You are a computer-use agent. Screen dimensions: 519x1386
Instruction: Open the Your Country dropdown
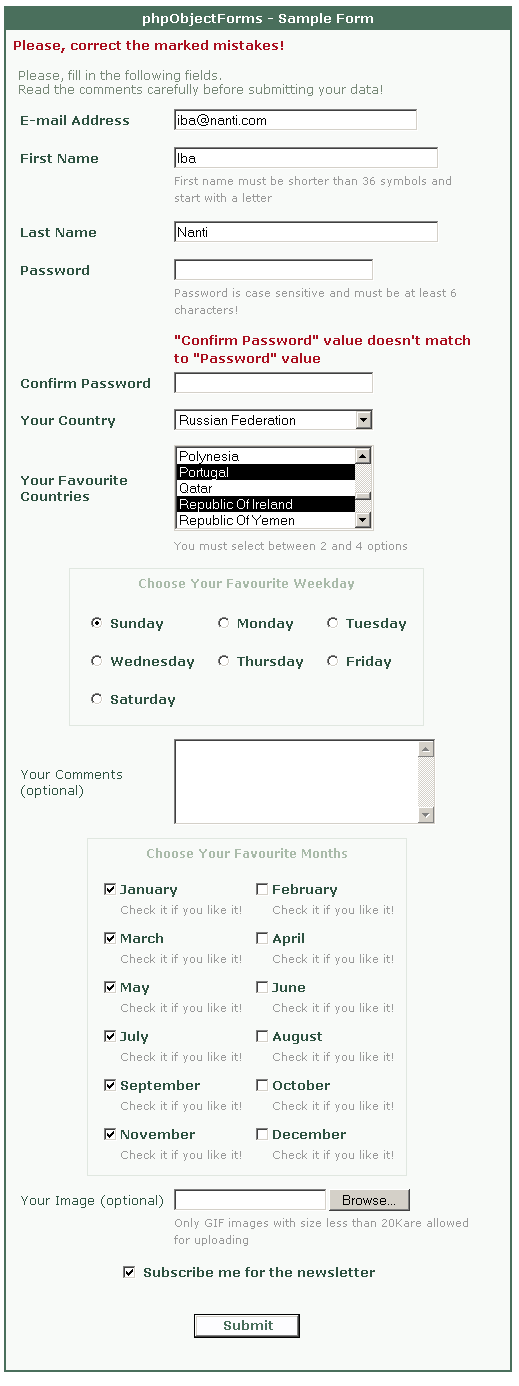click(x=273, y=420)
